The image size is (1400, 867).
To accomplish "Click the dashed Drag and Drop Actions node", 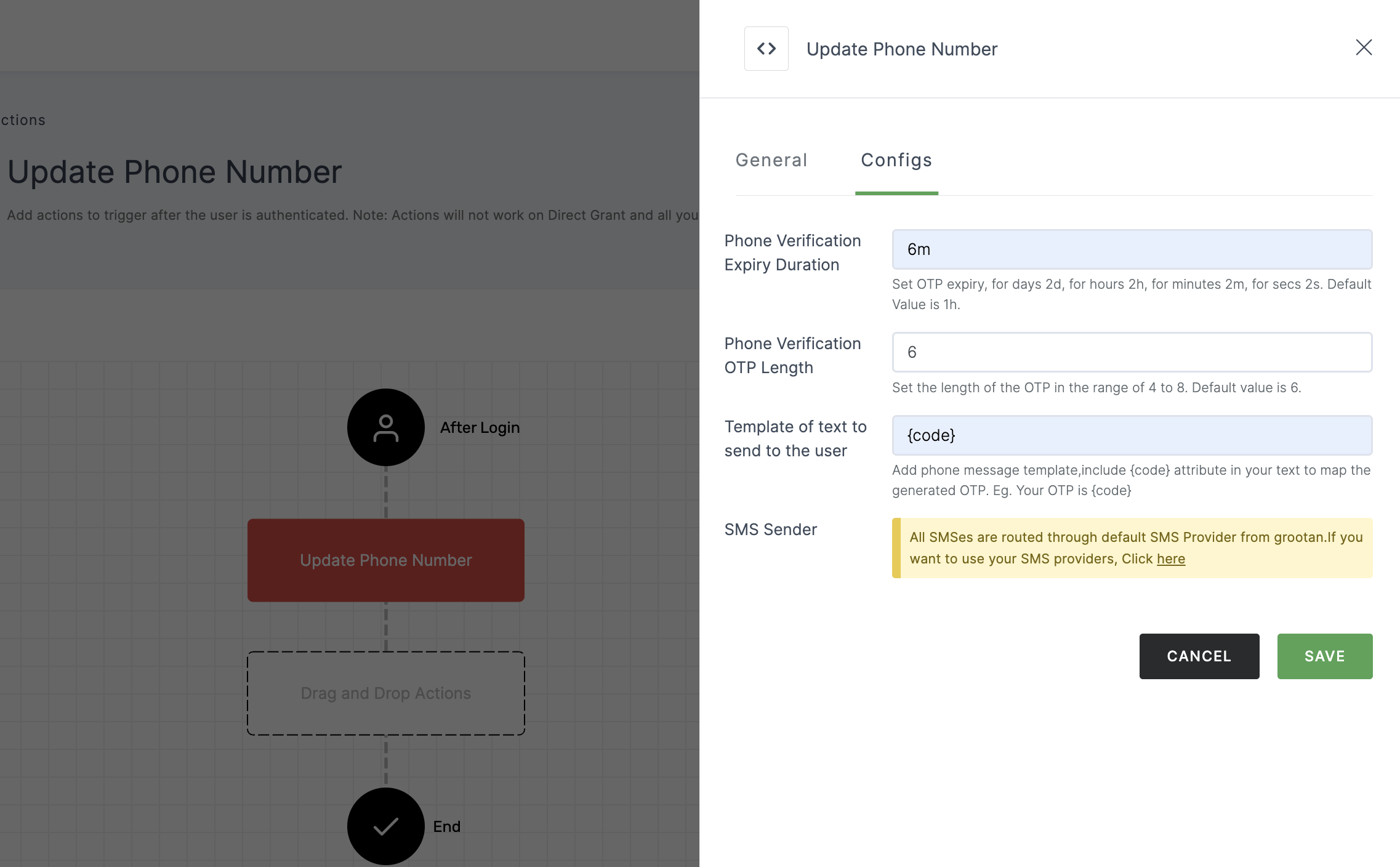I will click(386, 693).
